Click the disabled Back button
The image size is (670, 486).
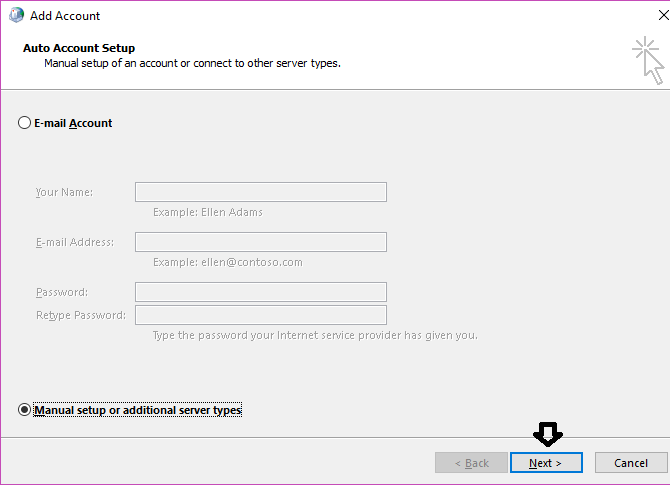pyautogui.click(x=471, y=463)
